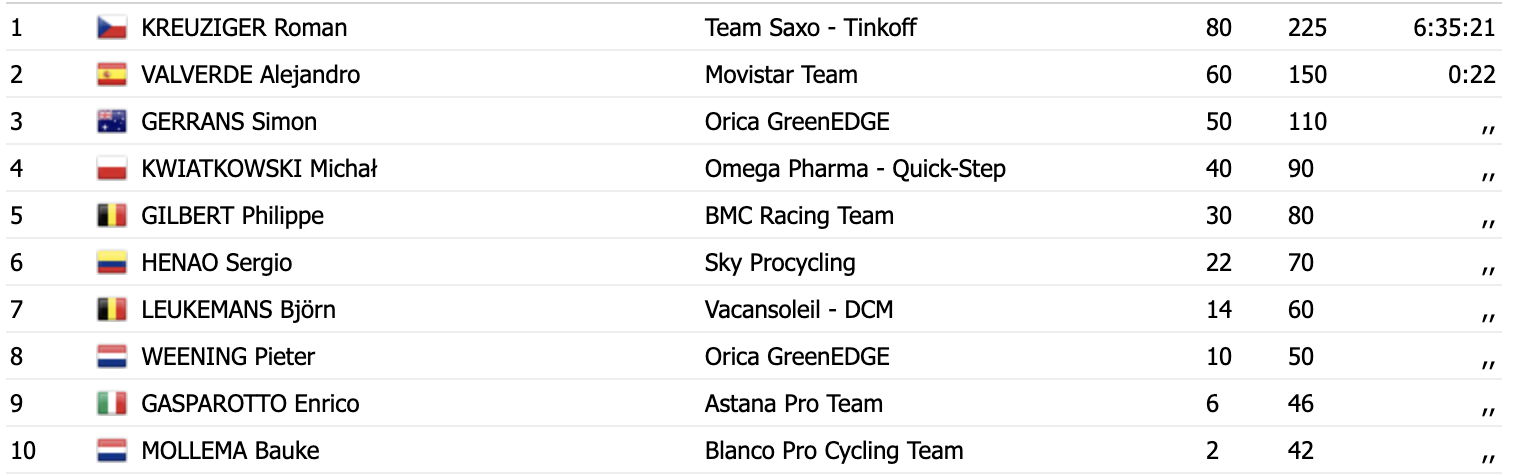Image resolution: width=1538 pixels, height=476 pixels.
Task: Open rider page for VALVERDE Alejandro
Action: pos(251,75)
